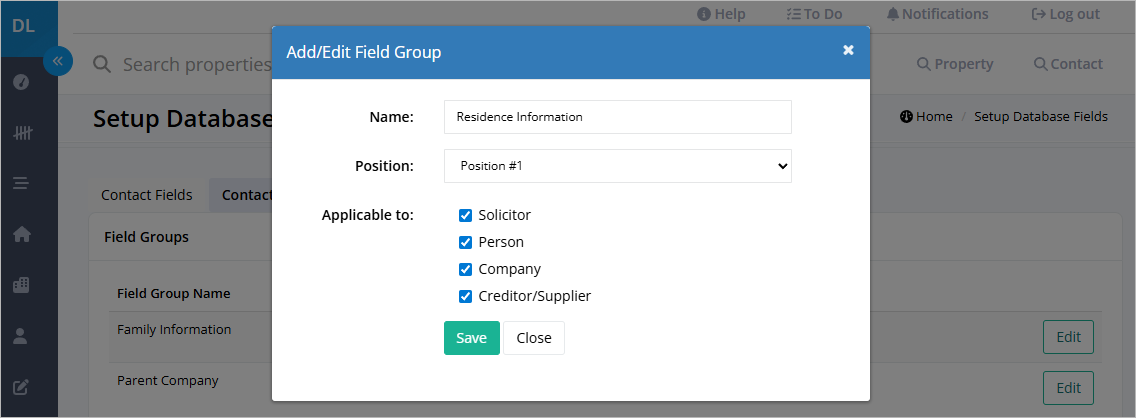This screenshot has width=1136, height=418.
Task: Close the Add/Edit Field Group dialog via X
Action: pyautogui.click(x=848, y=50)
